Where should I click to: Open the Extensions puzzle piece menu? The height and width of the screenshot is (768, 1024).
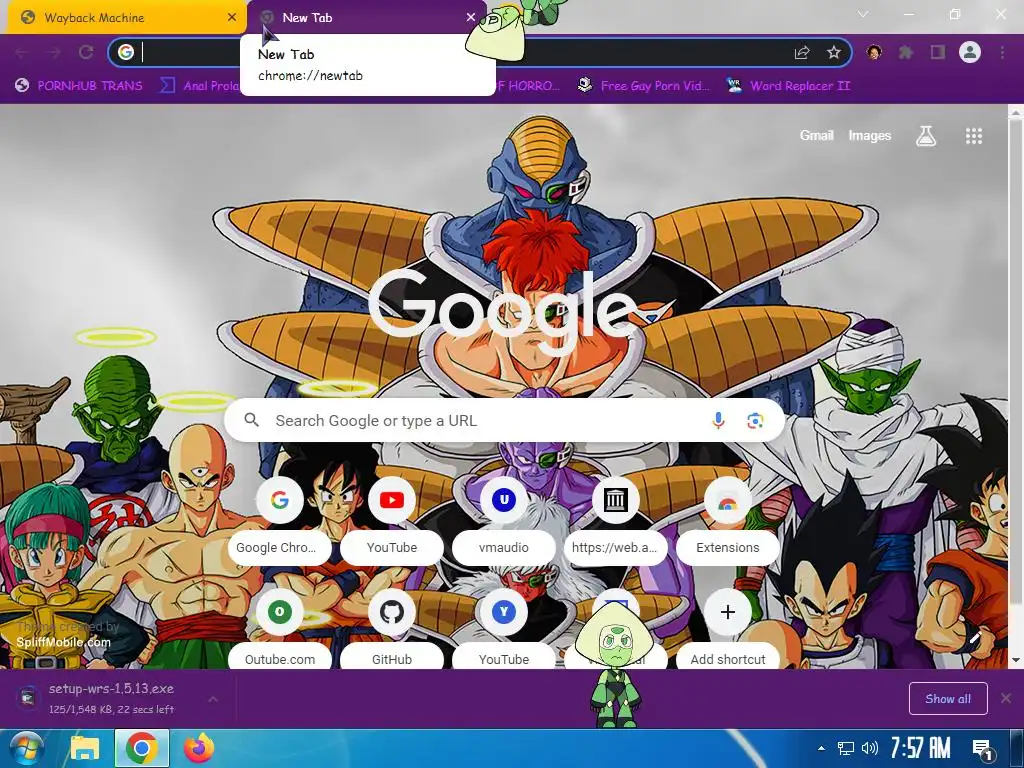coord(906,52)
